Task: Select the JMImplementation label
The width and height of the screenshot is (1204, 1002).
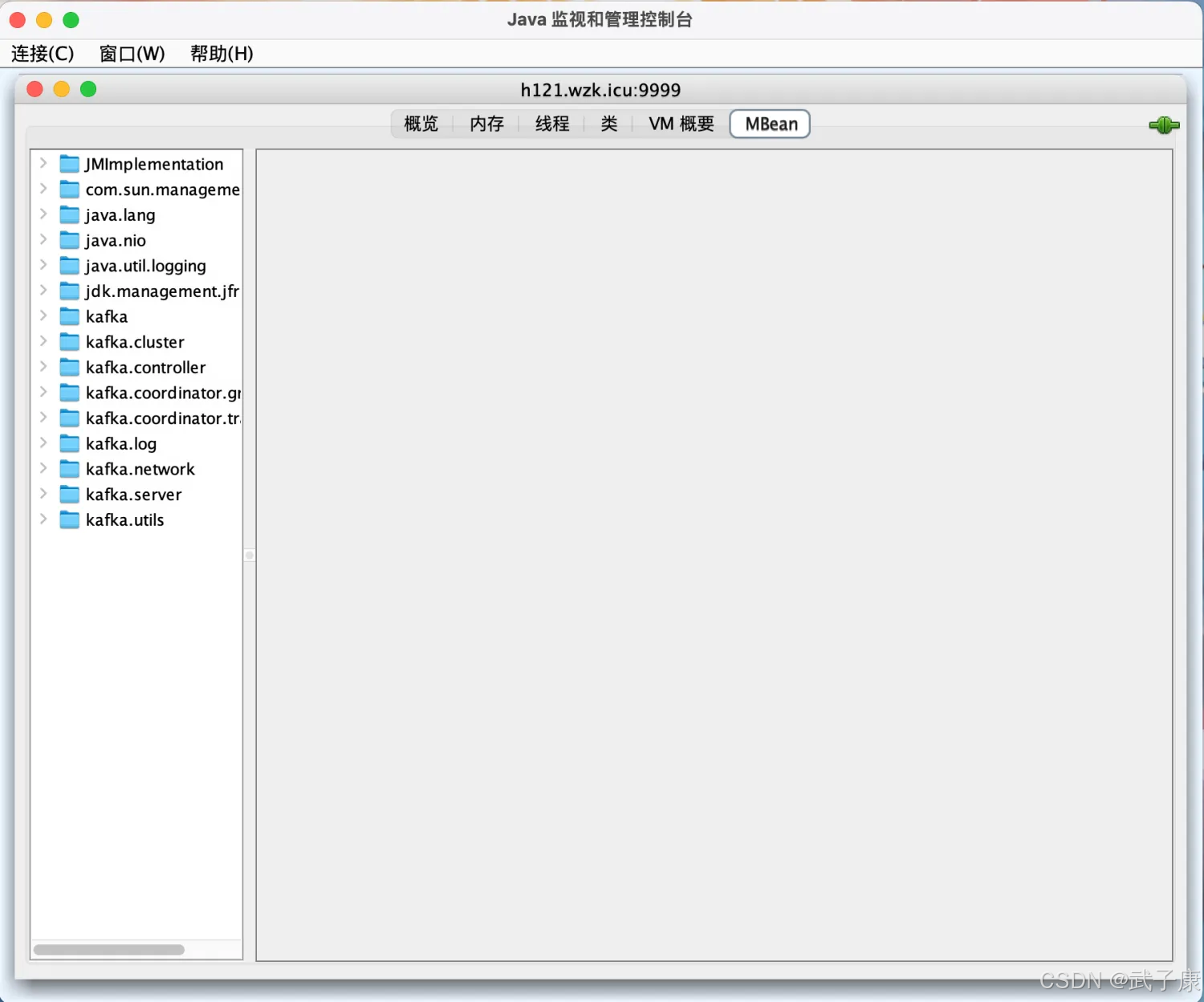Action: 154,164
